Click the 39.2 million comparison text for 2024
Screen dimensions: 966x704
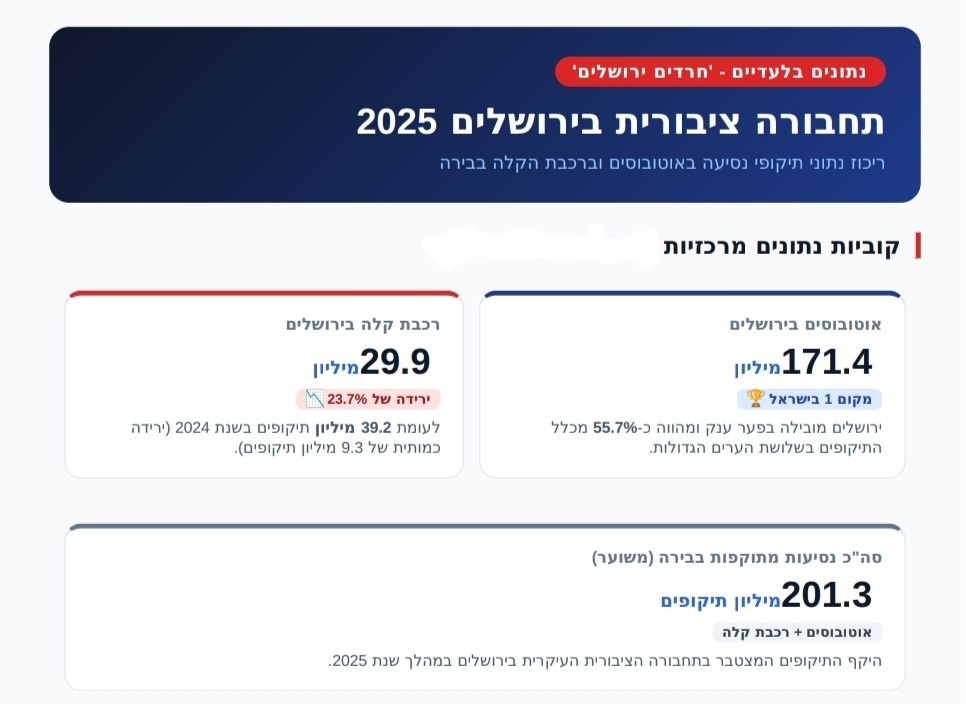(x=286, y=437)
